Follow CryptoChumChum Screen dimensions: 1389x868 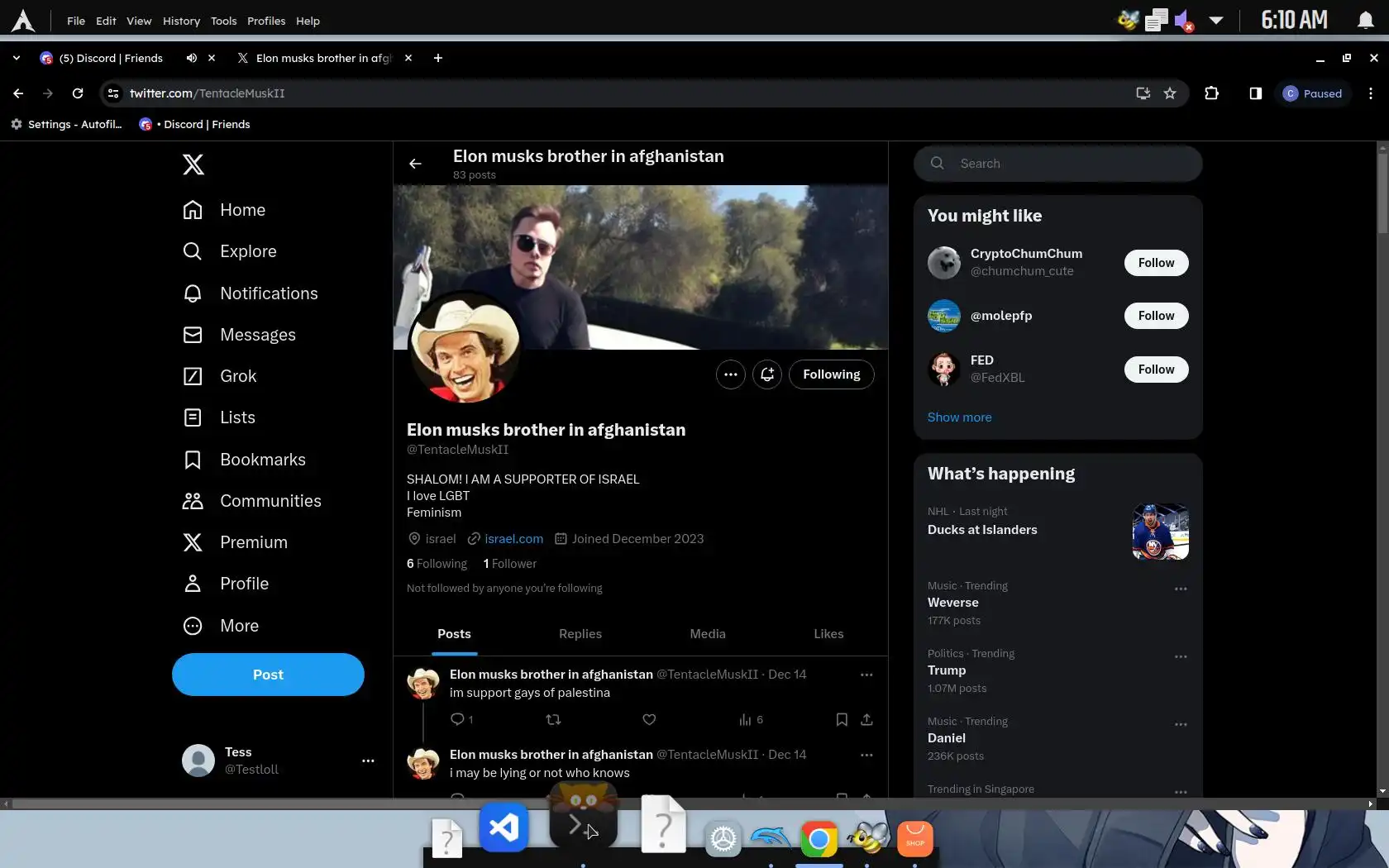(x=1156, y=263)
